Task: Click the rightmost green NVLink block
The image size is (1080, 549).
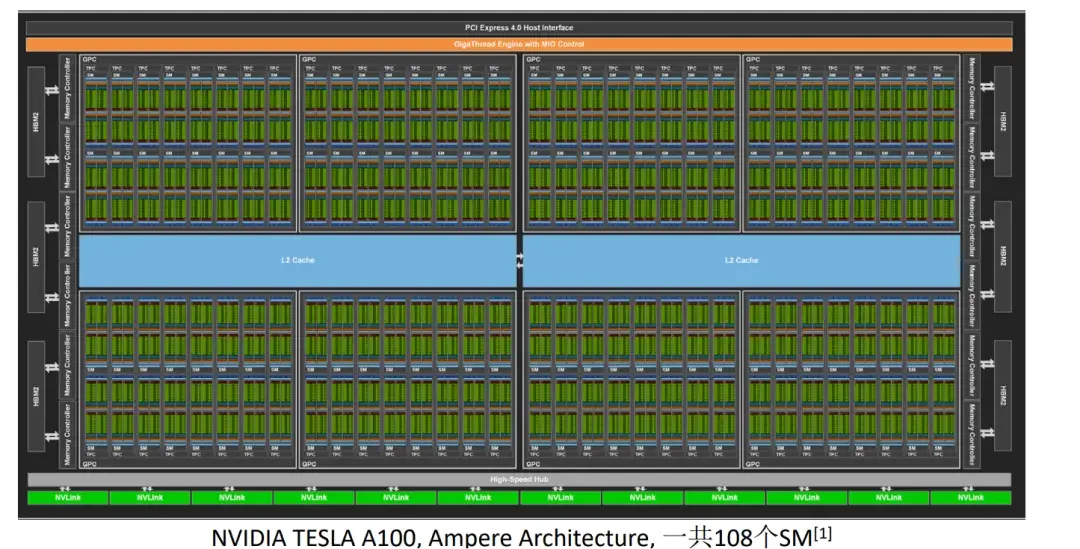Action: click(x=970, y=497)
